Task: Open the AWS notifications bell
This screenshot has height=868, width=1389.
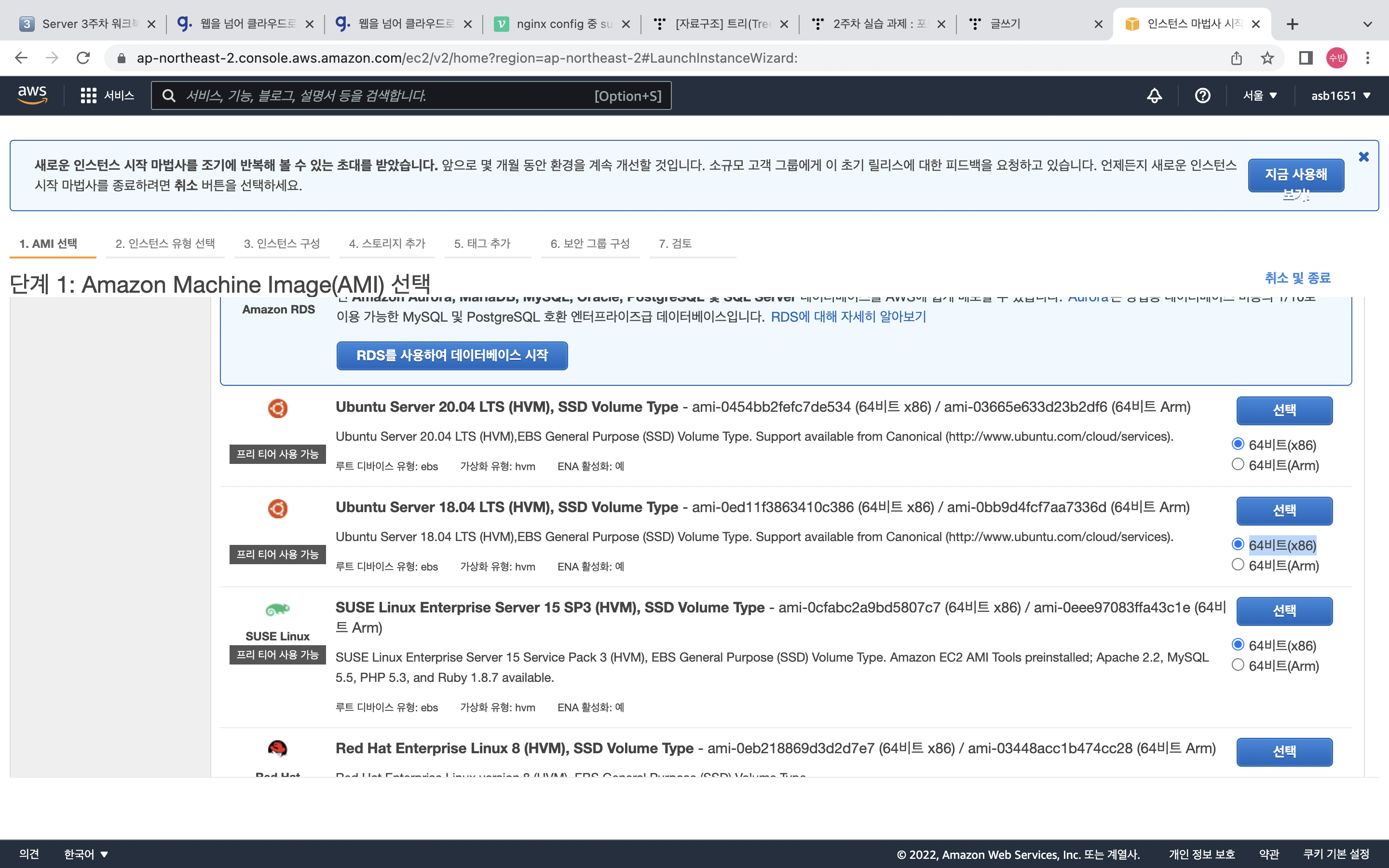Action: tap(1154, 96)
